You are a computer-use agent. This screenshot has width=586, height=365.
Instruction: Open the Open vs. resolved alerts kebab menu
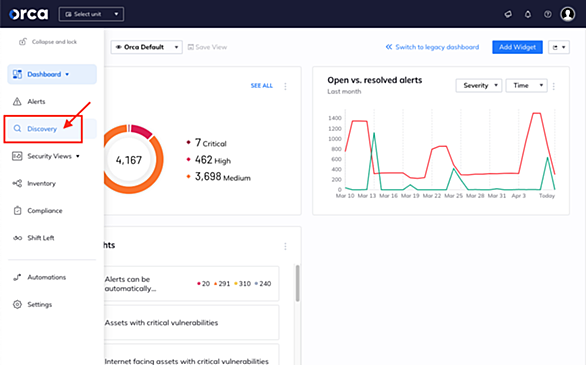(554, 86)
